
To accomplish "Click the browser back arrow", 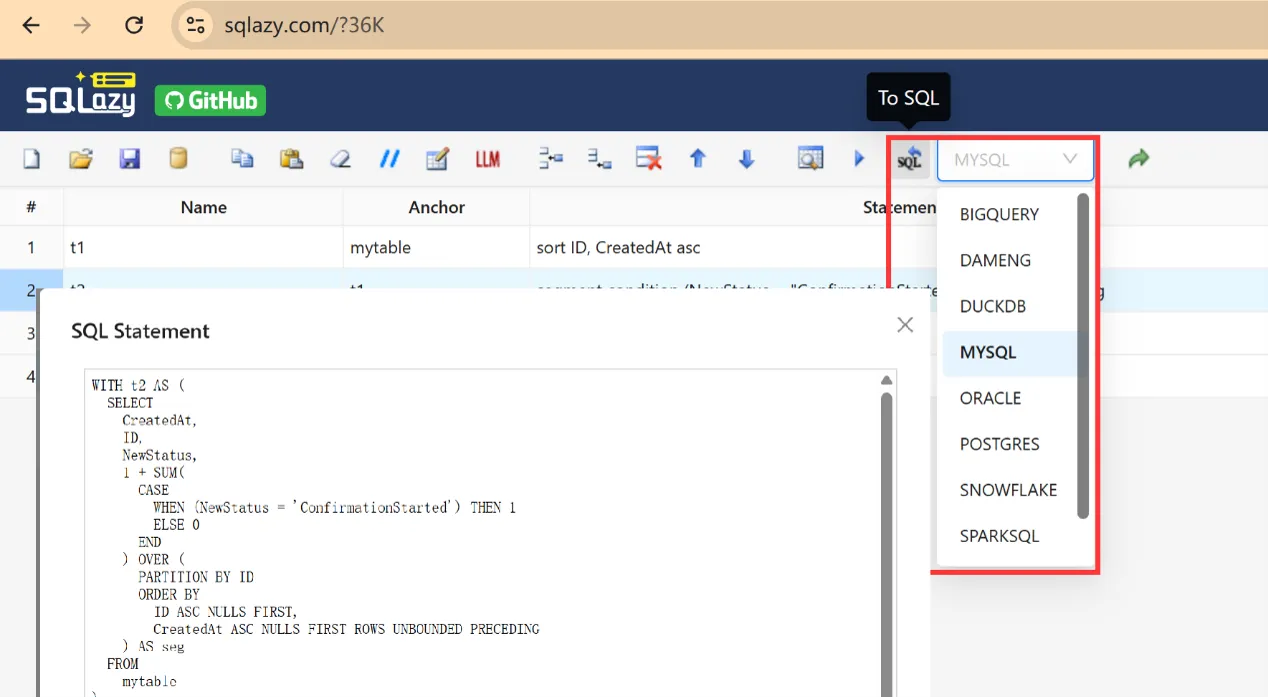I will click(x=31, y=26).
